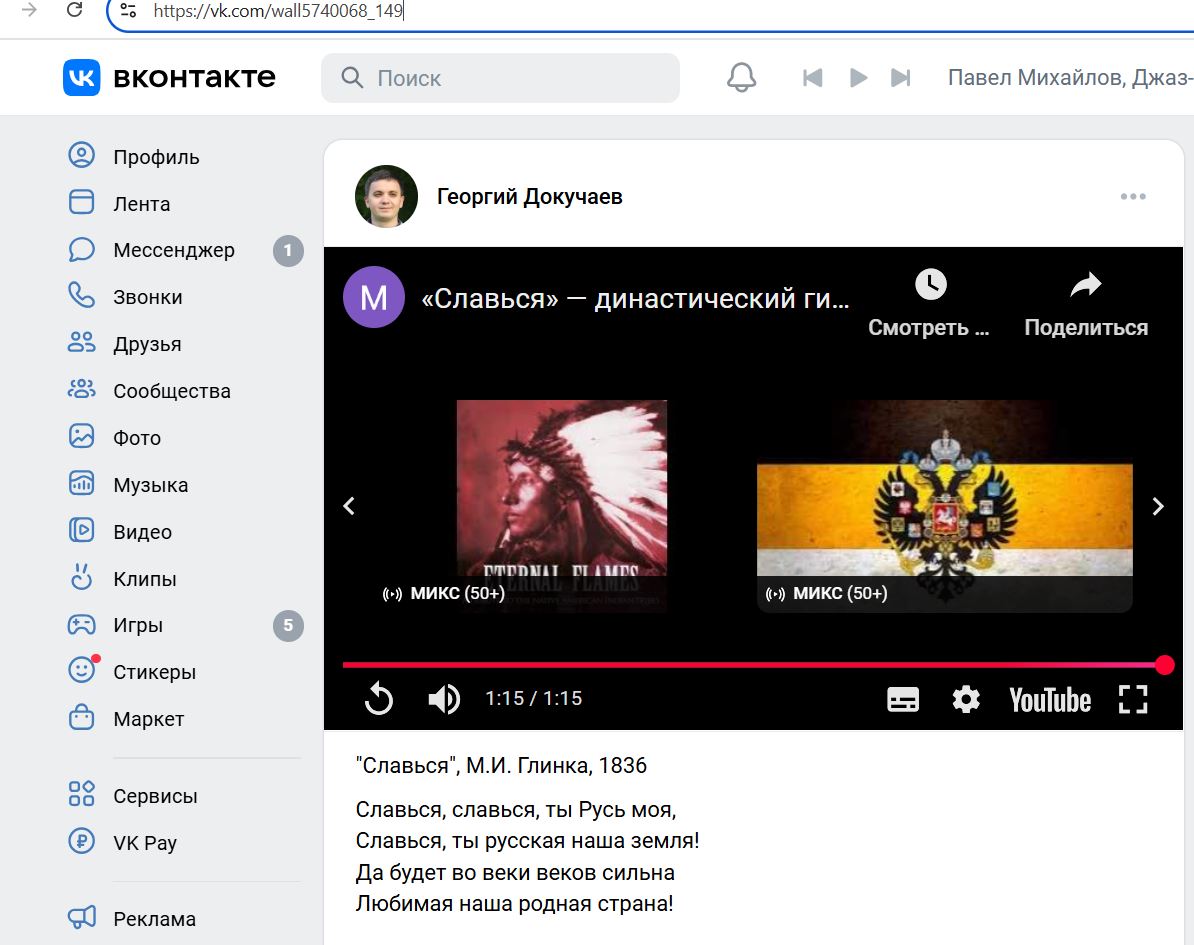1194x945 pixels.
Task: Replay the video
Action: coord(378,698)
